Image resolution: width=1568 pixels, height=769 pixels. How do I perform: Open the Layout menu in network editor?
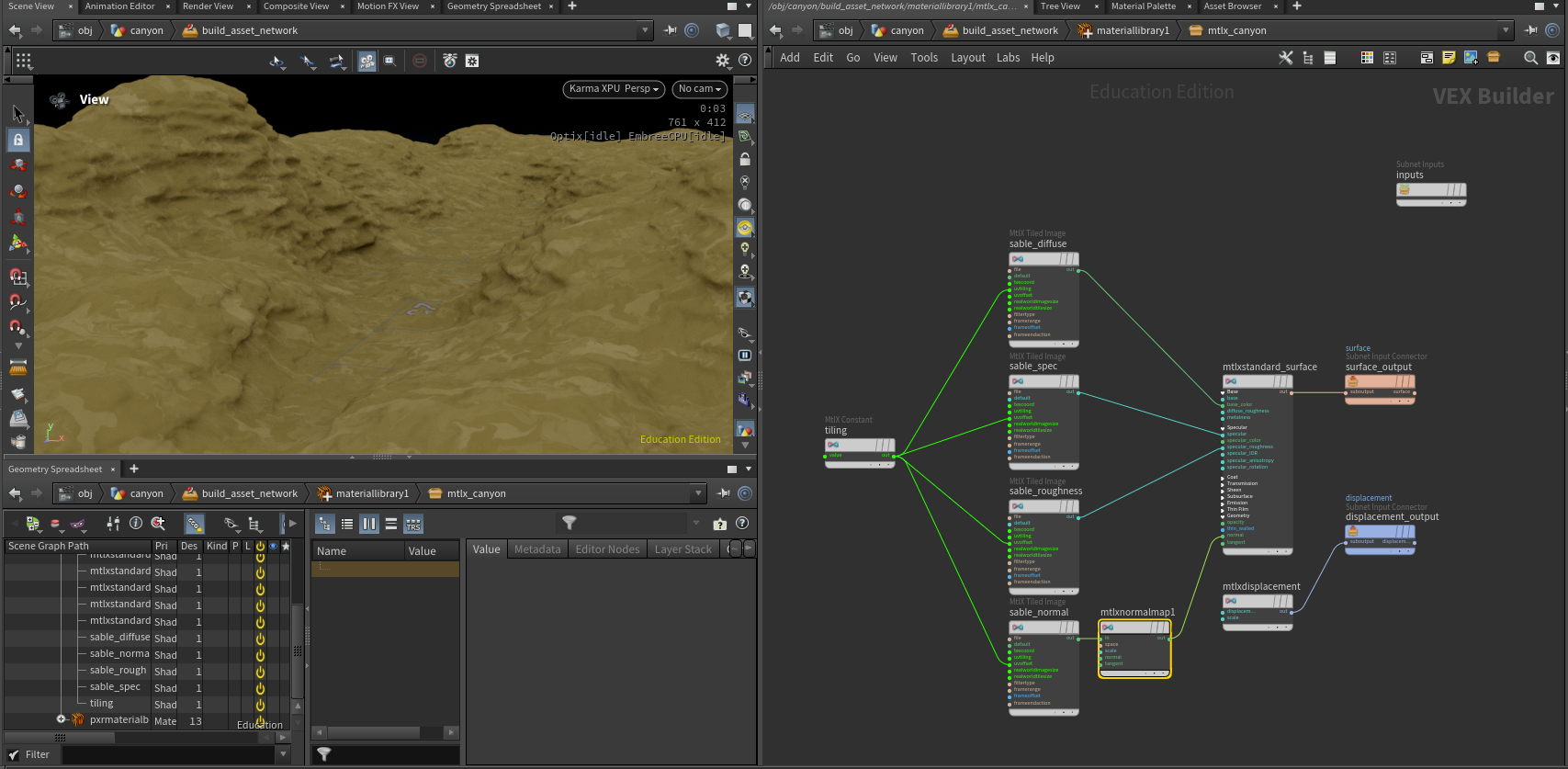coord(967,58)
